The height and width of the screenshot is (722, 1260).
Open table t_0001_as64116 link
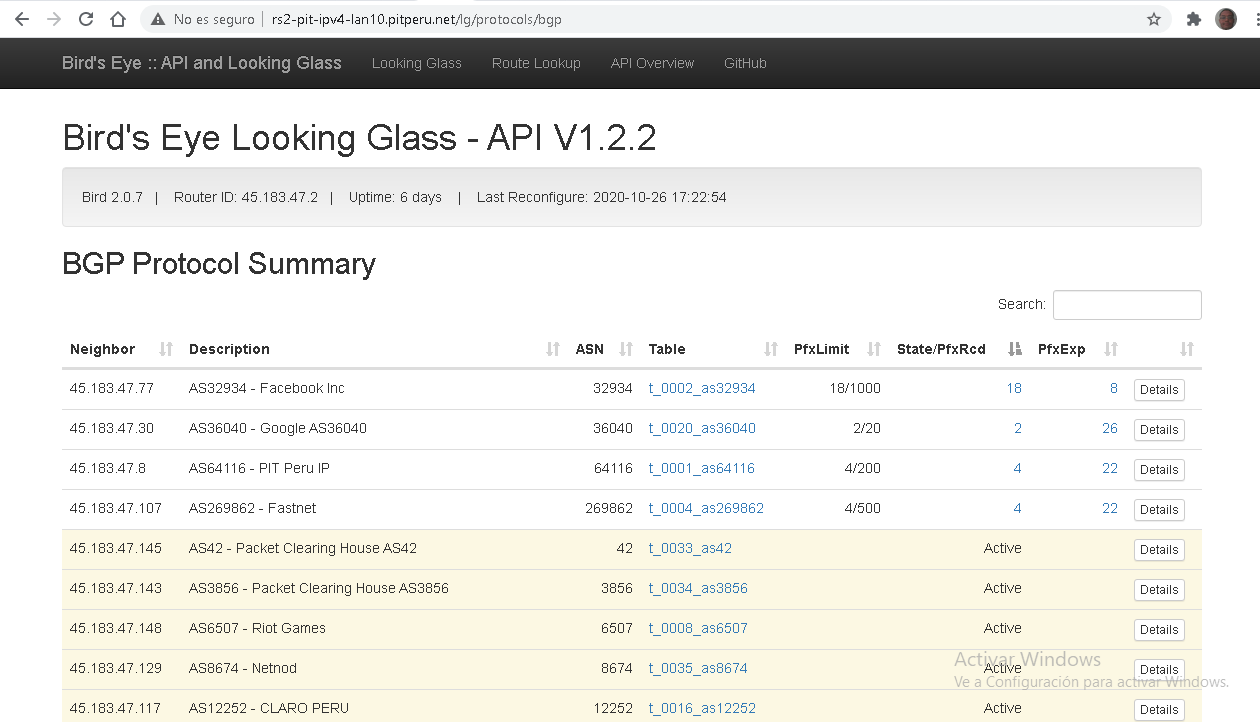coord(702,468)
